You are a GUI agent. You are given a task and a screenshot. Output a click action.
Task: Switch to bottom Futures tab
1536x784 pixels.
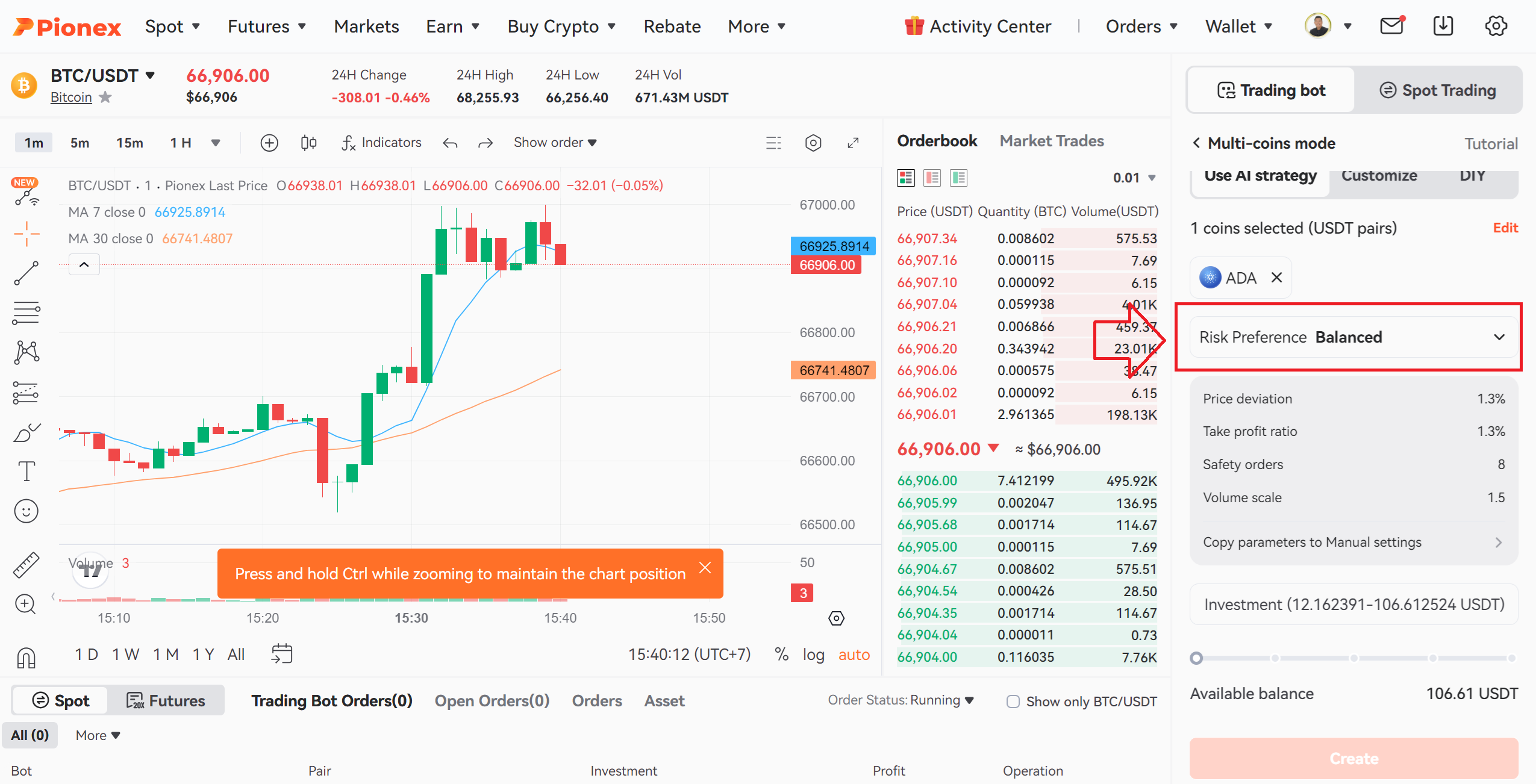[x=166, y=701]
